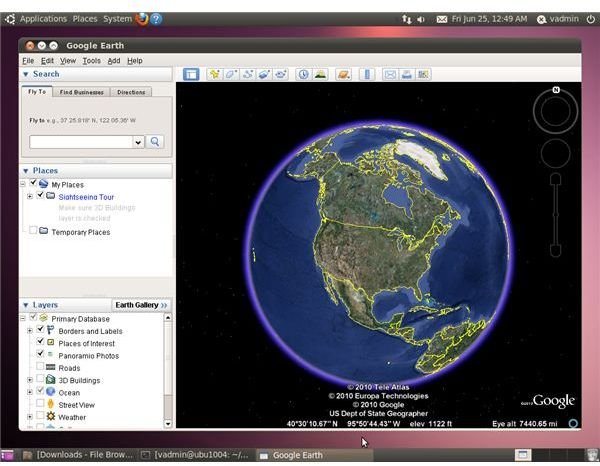Image resolution: width=600 pixels, height=466 pixels.
Task: Open the Sightseeing Tour link
Action: 86,197
